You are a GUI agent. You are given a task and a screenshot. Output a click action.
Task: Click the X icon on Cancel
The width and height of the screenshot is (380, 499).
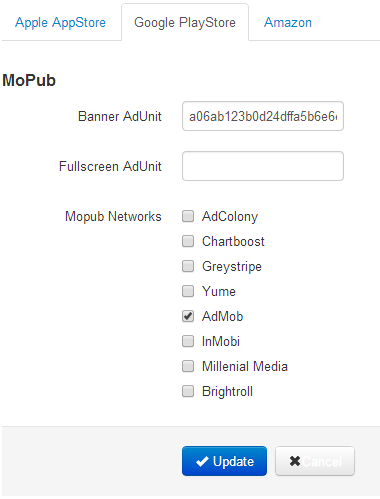295,461
